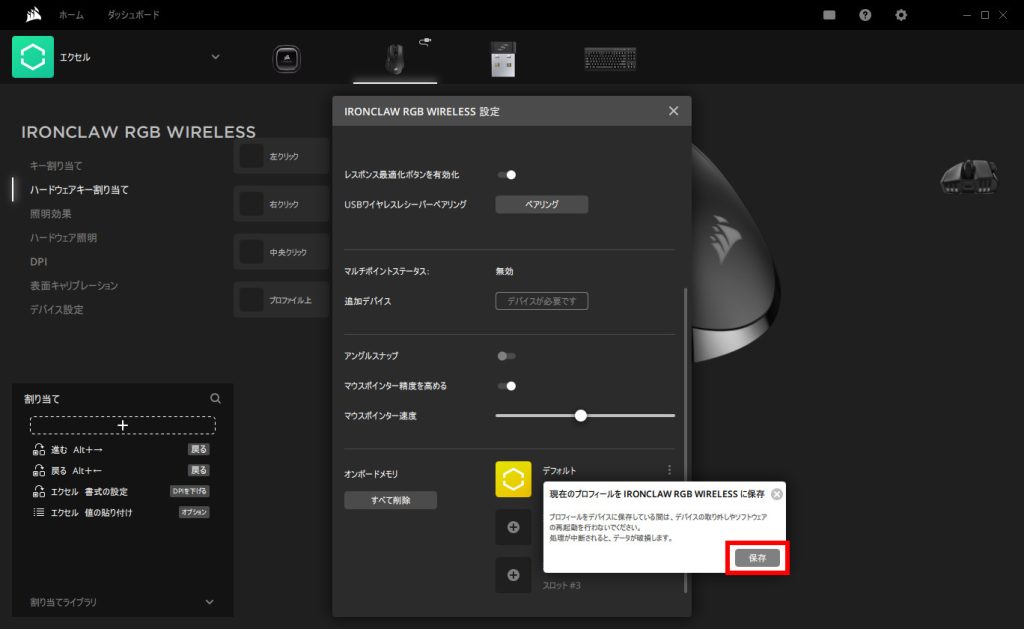Click the Corsair sails logo
This screenshot has height=629, width=1024.
click(33, 14)
